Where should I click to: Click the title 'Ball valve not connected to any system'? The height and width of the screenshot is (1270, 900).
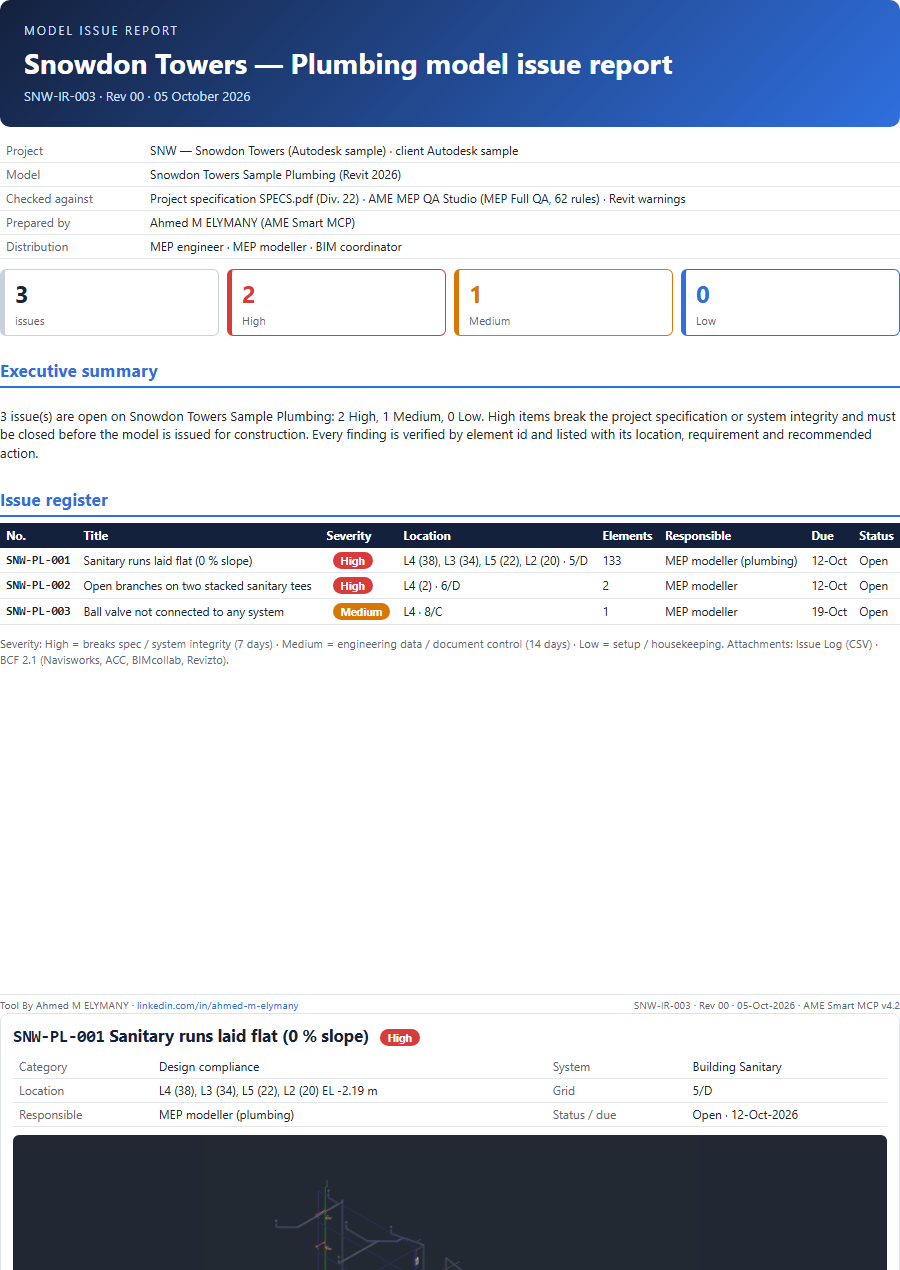(183, 612)
